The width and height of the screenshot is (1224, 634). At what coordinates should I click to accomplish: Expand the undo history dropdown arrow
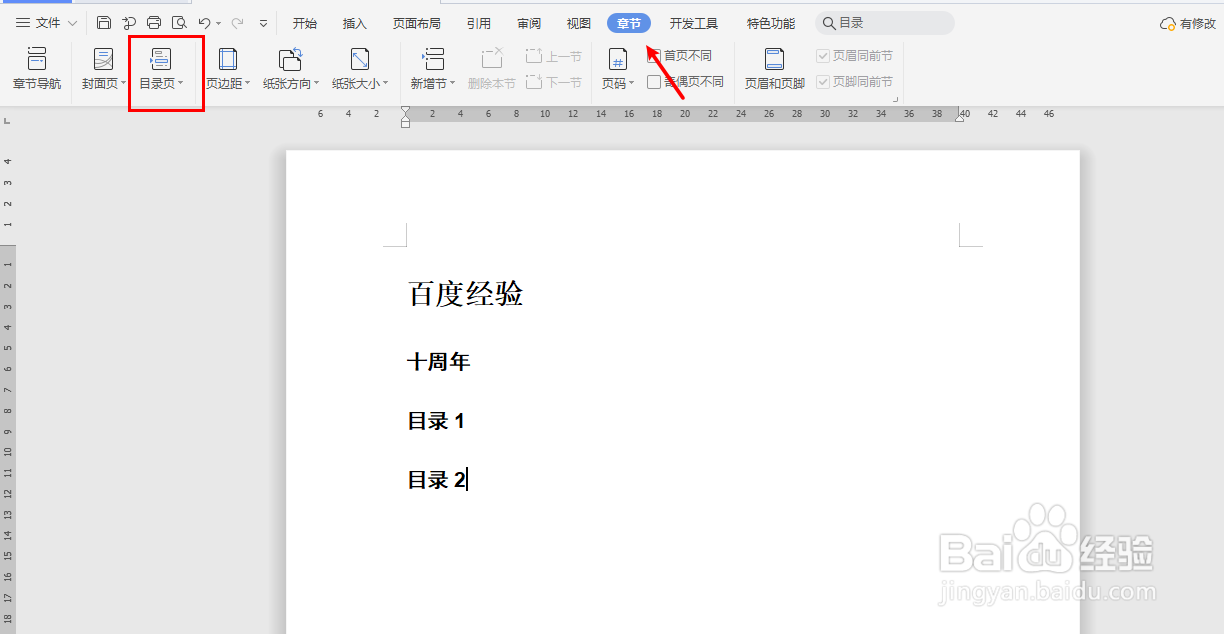tap(219, 23)
